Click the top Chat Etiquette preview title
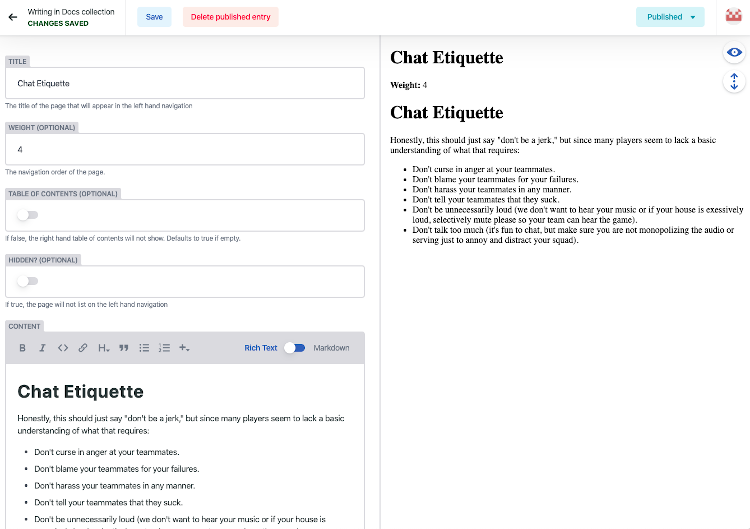This screenshot has height=529, width=750. point(447,57)
